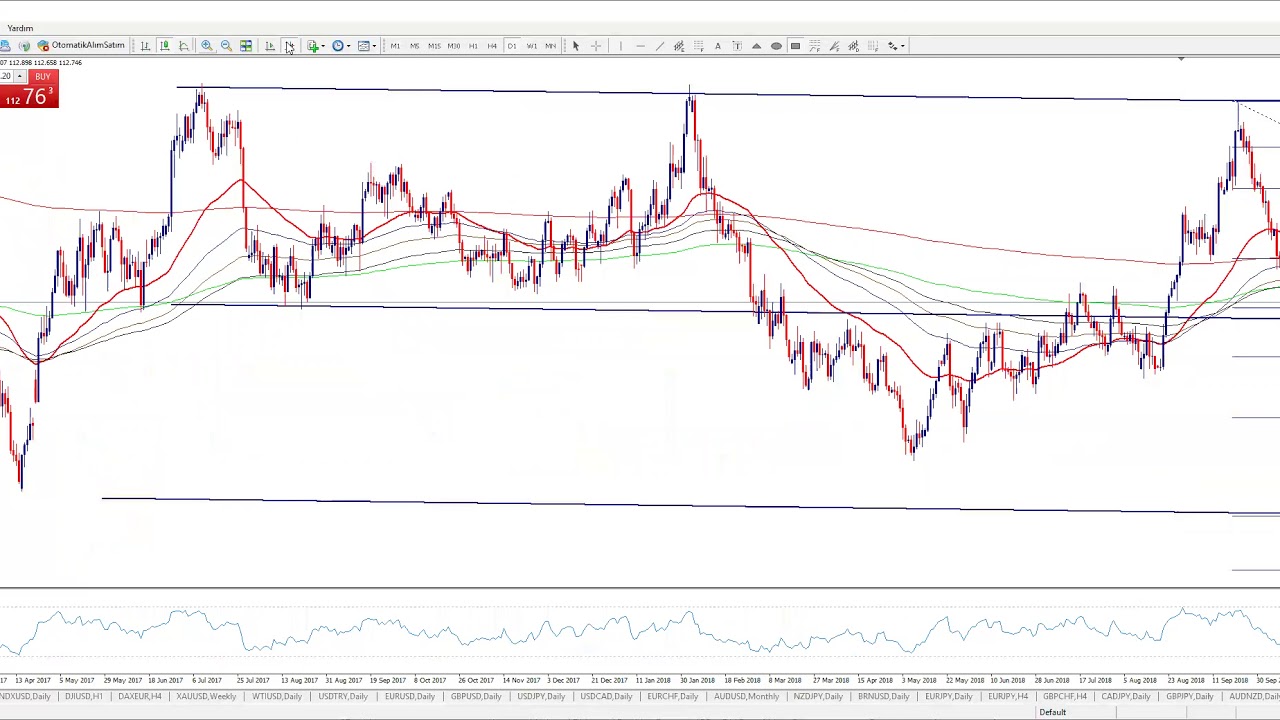Expand the periodicity clock dropdown
Screen dimensions: 1280x720
pos(348,46)
